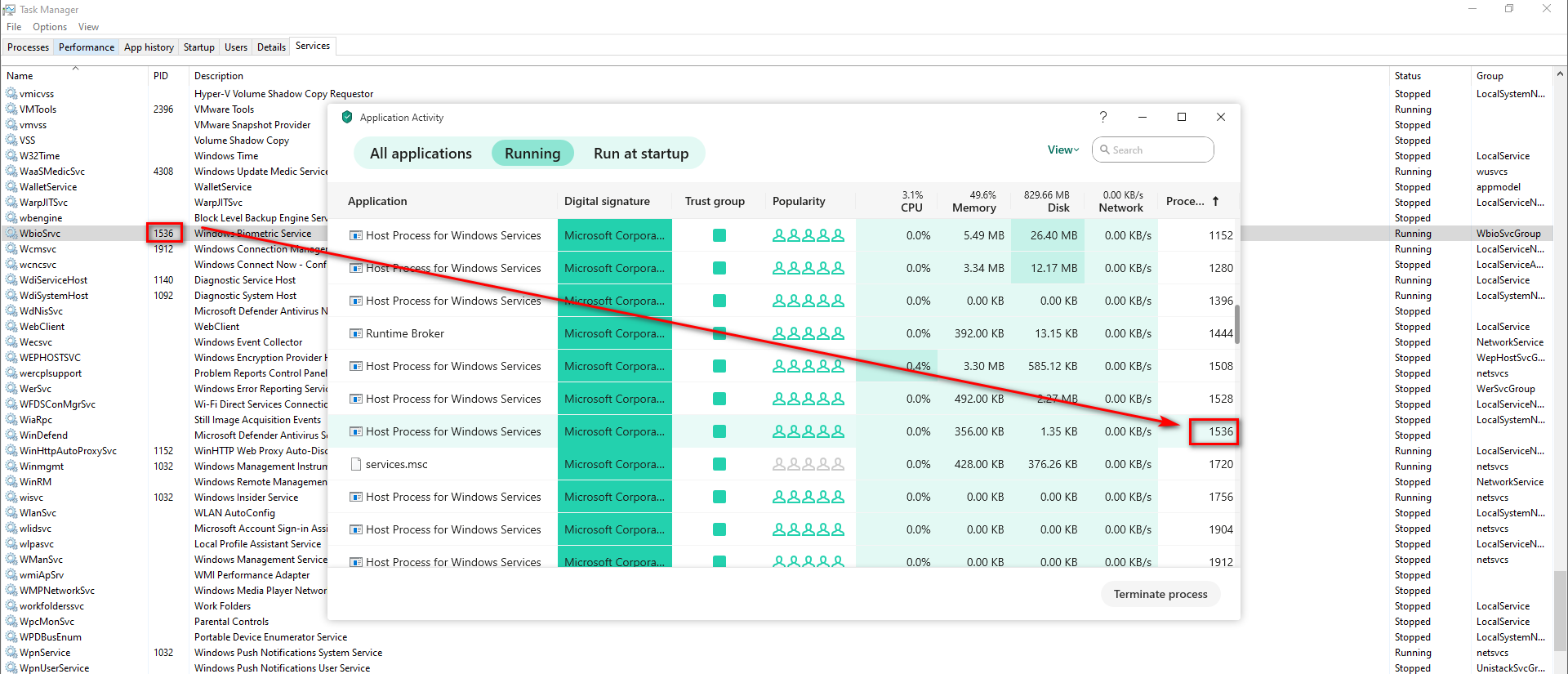The height and width of the screenshot is (674, 1568).
Task: Click the sort arrow on the Process column
Action: click(1215, 201)
